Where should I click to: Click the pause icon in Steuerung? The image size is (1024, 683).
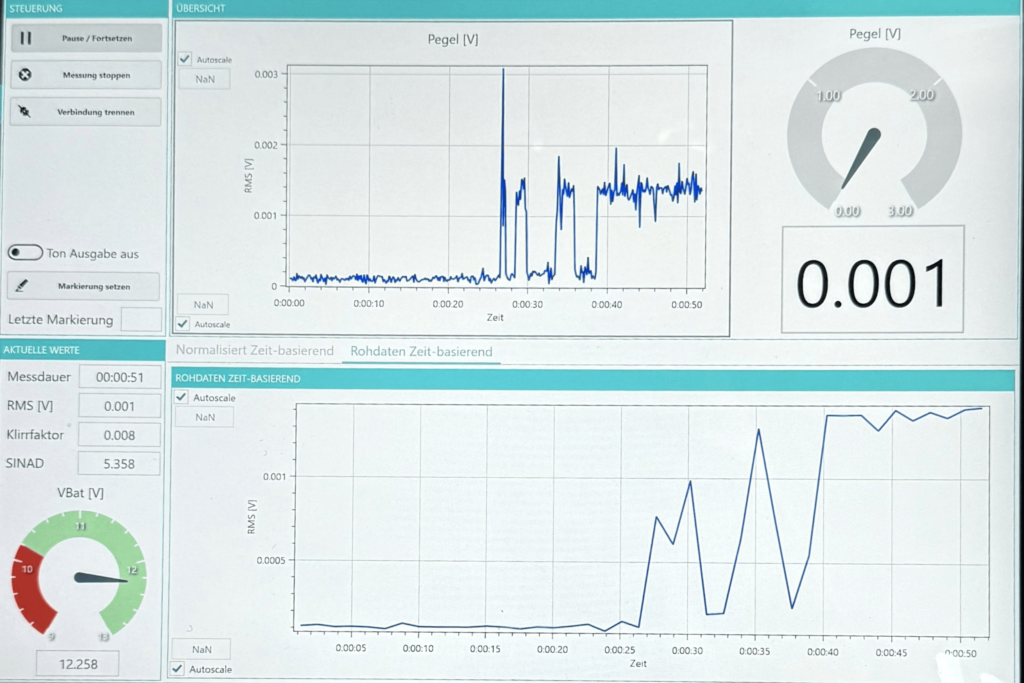pos(26,38)
